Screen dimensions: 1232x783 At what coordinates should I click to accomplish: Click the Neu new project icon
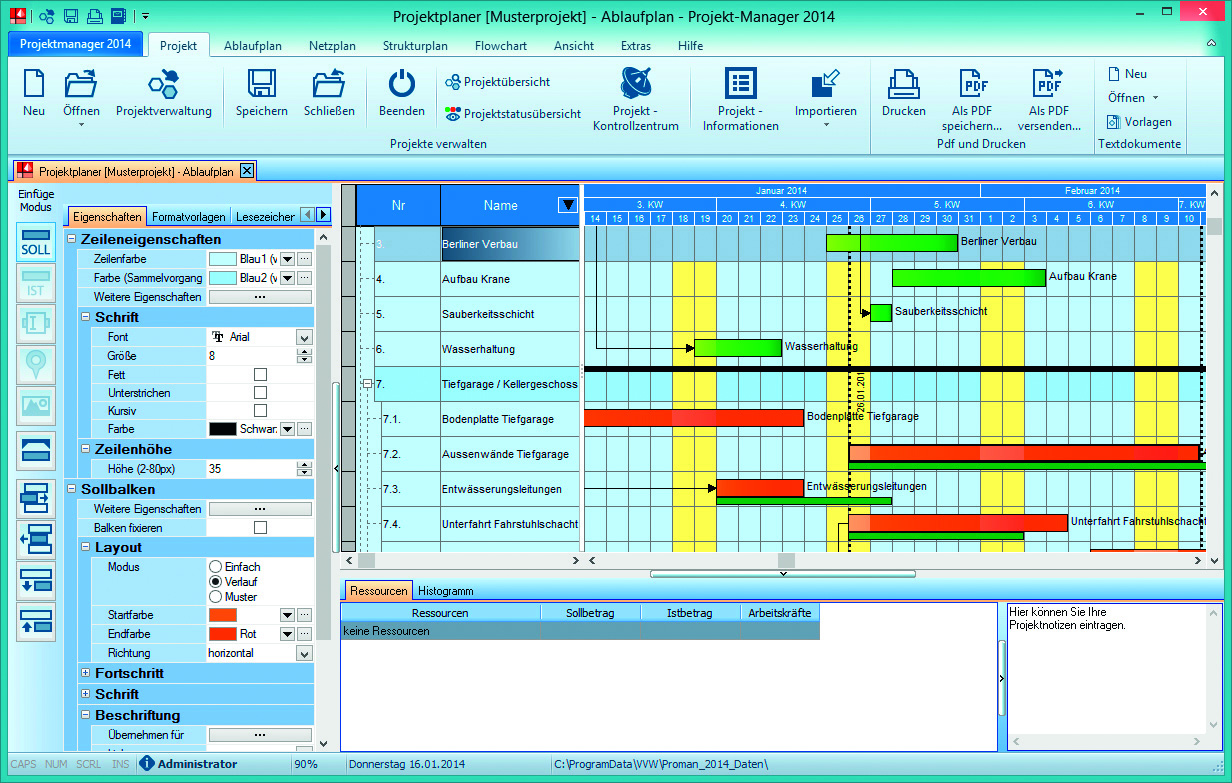[34, 84]
